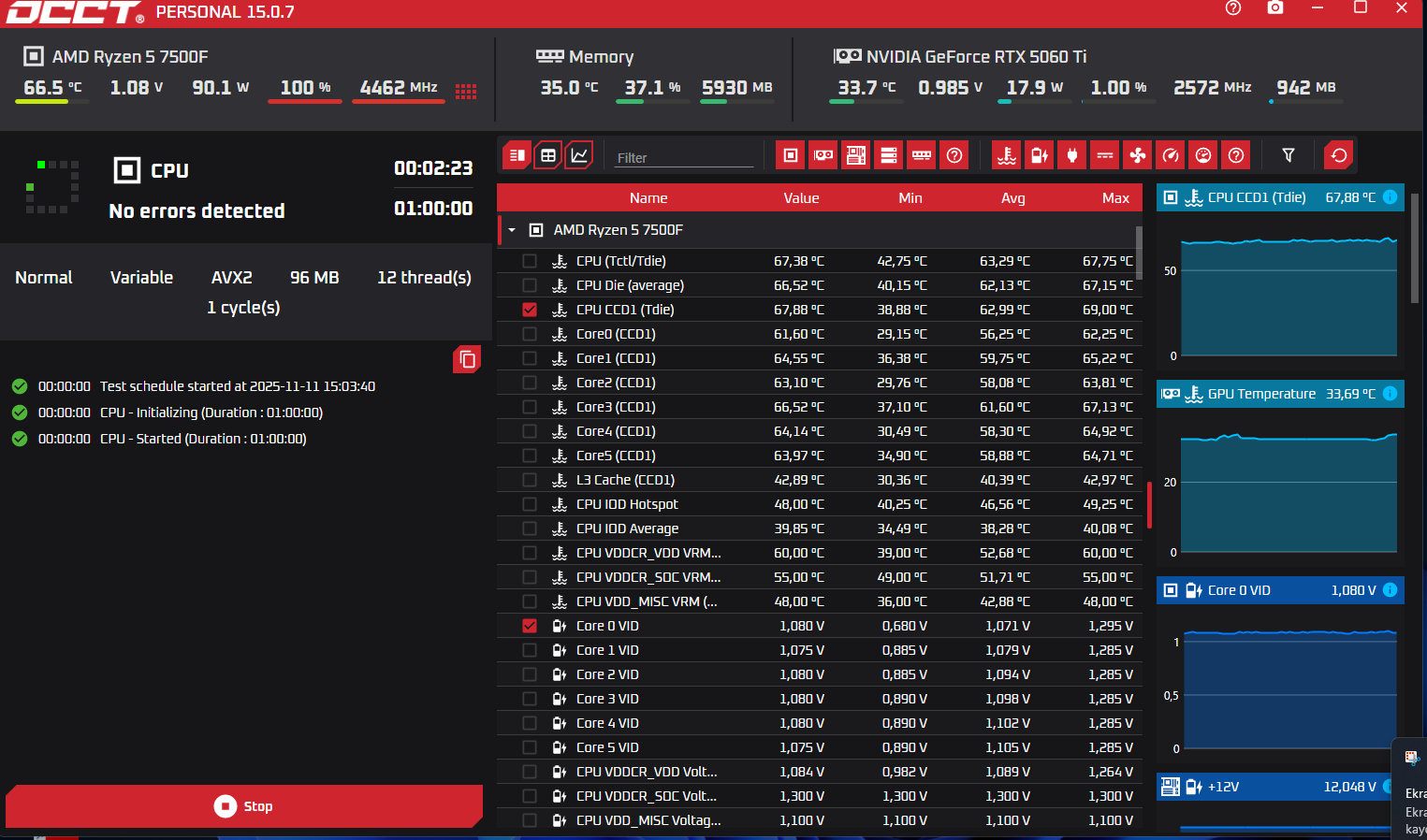Collapse the AMD Ryzen 5 7500F group
The width and height of the screenshot is (1427, 840).
tap(512, 230)
